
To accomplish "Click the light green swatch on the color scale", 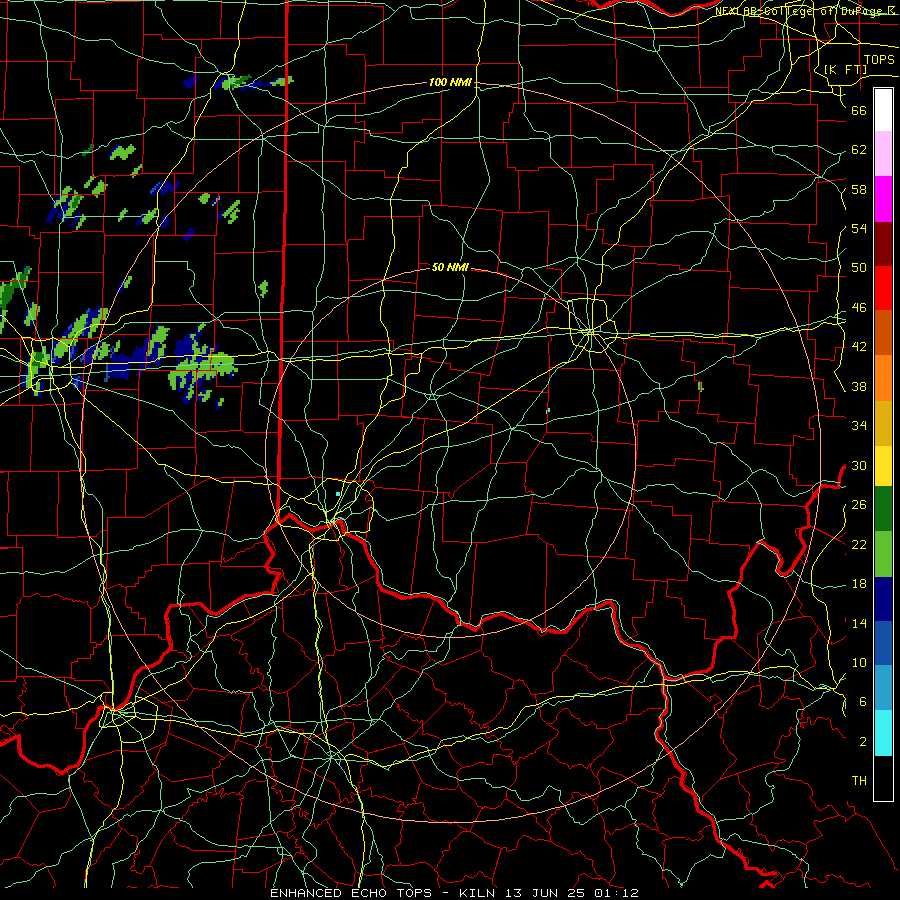I will tap(883, 554).
